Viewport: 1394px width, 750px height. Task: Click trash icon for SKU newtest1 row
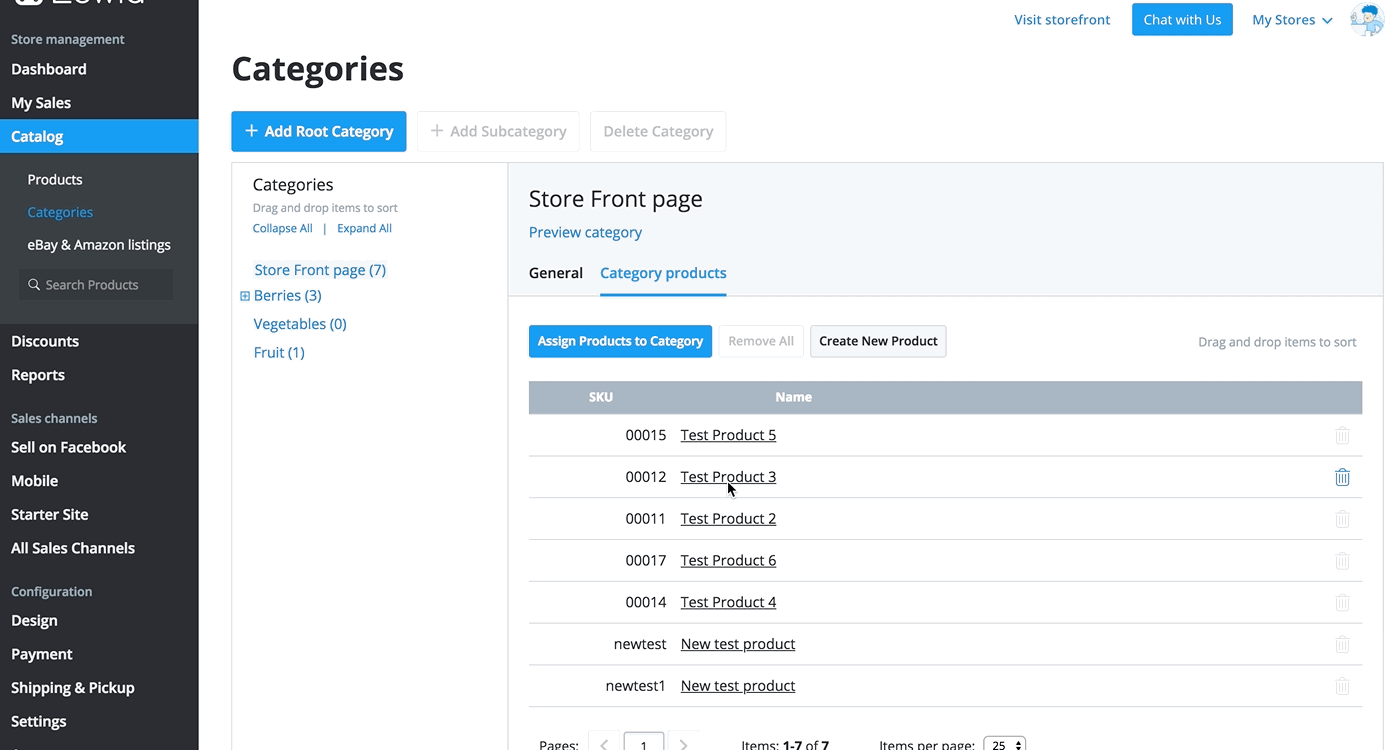(x=1342, y=686)
